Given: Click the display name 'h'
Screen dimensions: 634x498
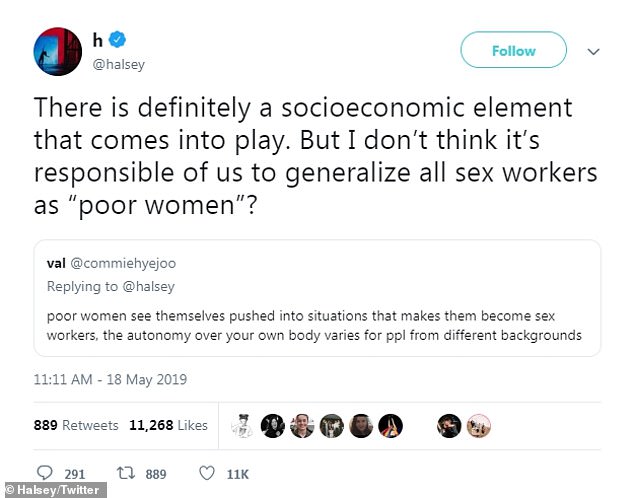Looking at the screenshot, I should [98, 41].
